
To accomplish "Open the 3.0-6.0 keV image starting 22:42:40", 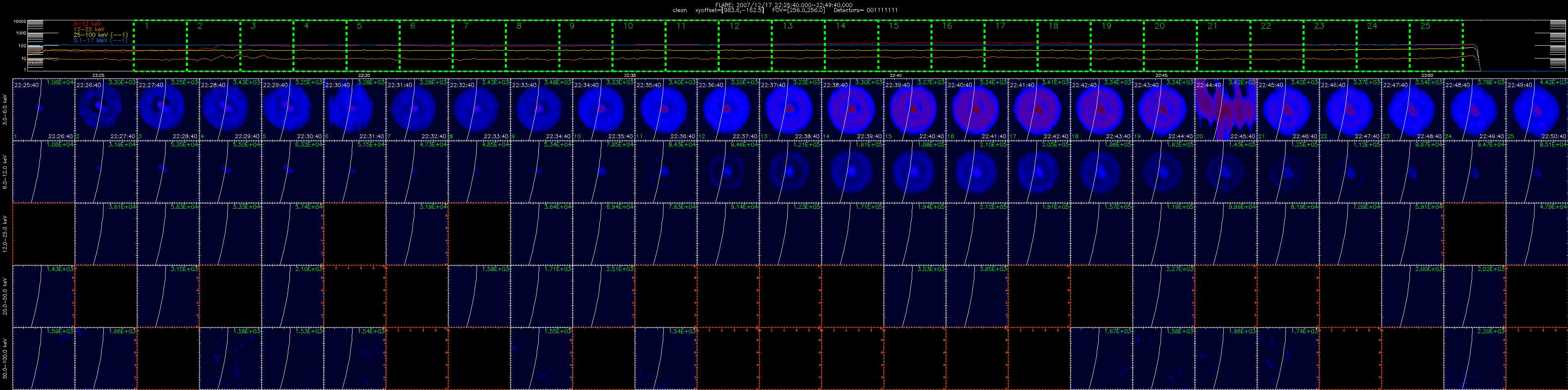I will (1101, 110).
